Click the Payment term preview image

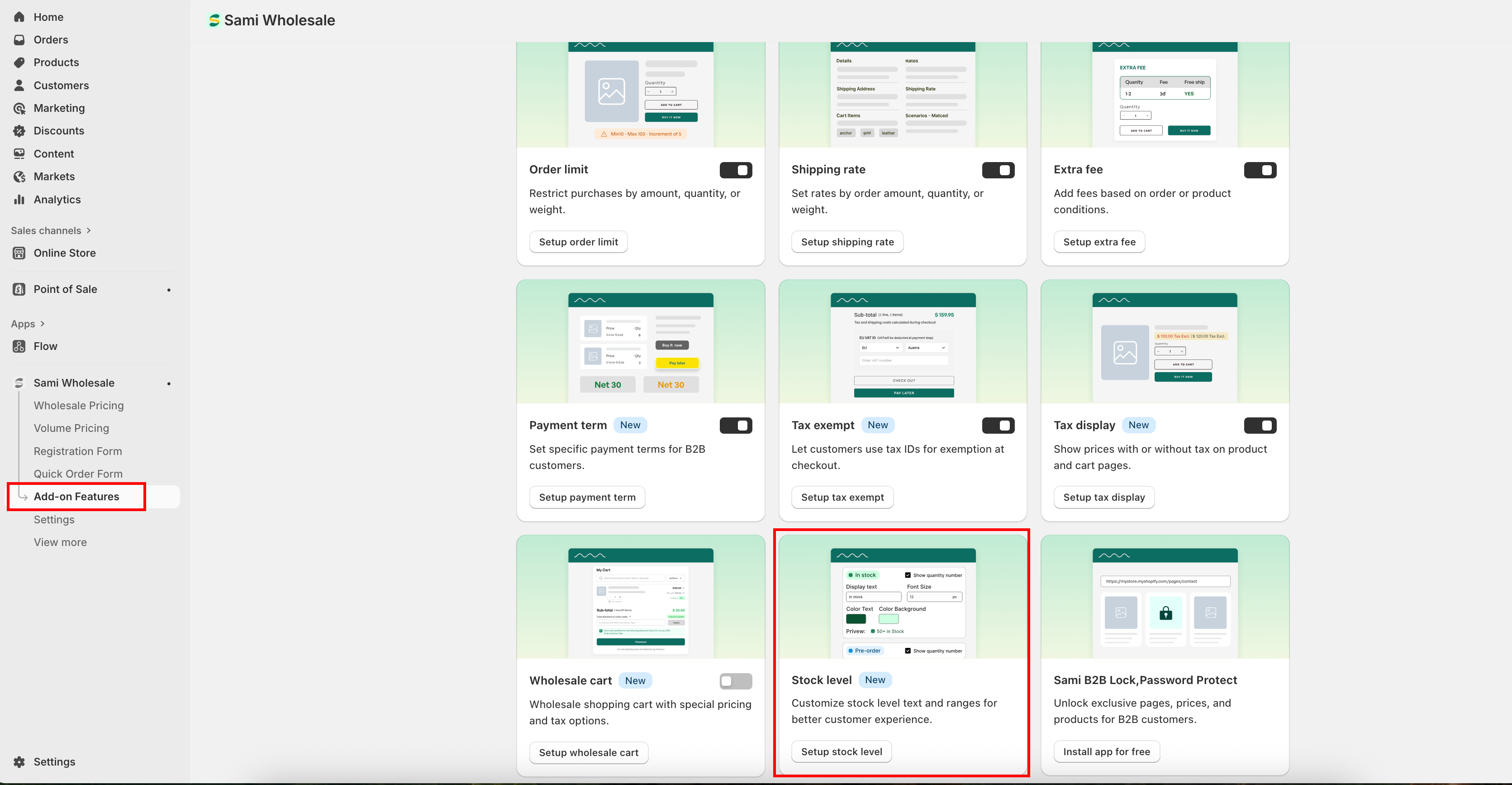pyautogui.click(x=640, y=342)
